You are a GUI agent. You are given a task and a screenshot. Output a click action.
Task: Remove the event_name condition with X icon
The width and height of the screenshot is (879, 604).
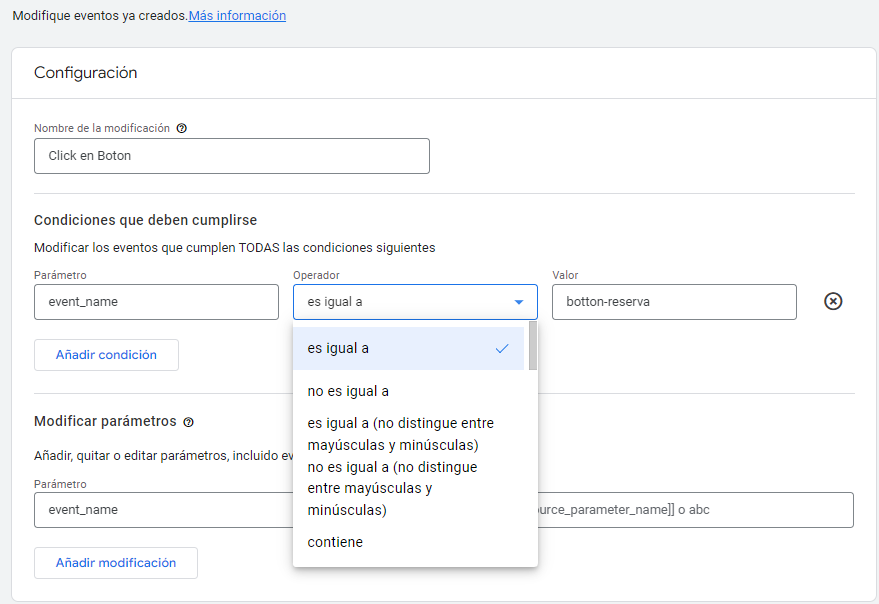(833, 302)
